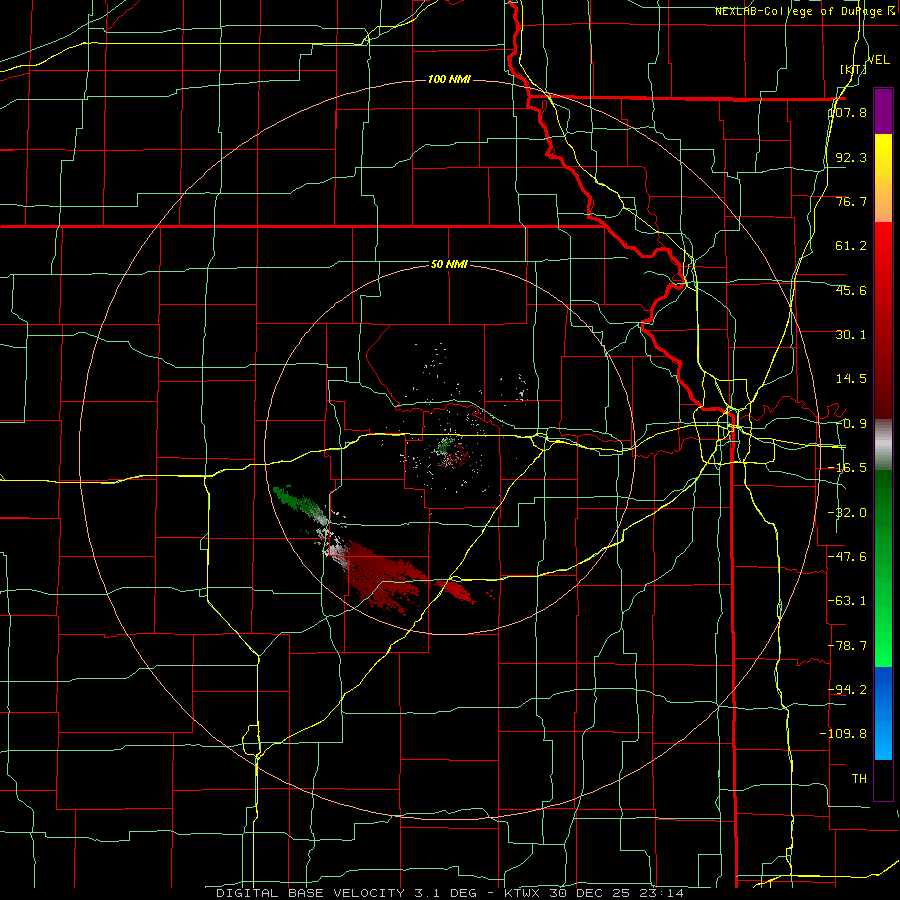Click the -109.8 velocity scale value
This screenshot has height=900, width=900.
[844, 734]
